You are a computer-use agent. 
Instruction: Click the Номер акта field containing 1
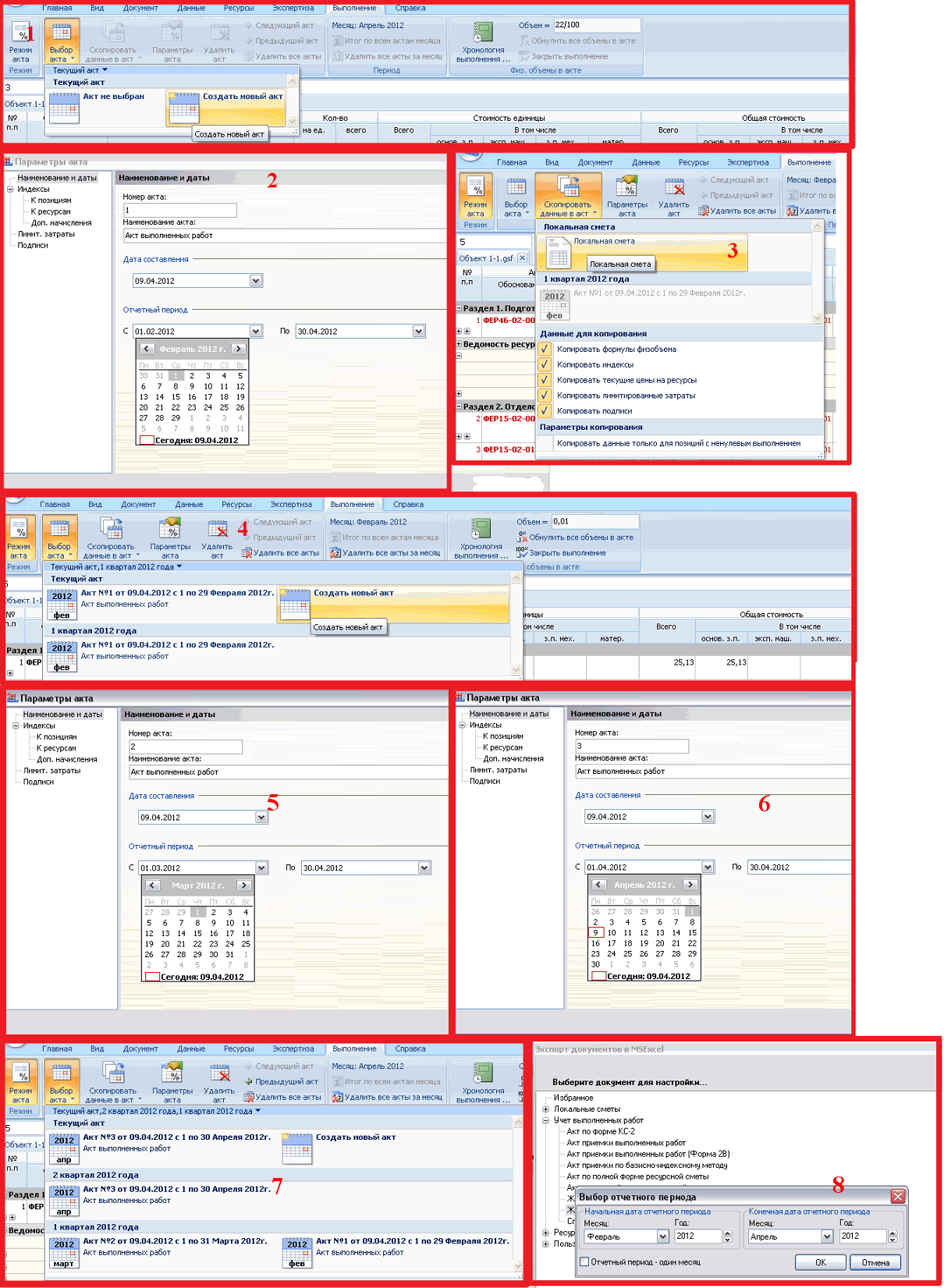pos(179,210)
